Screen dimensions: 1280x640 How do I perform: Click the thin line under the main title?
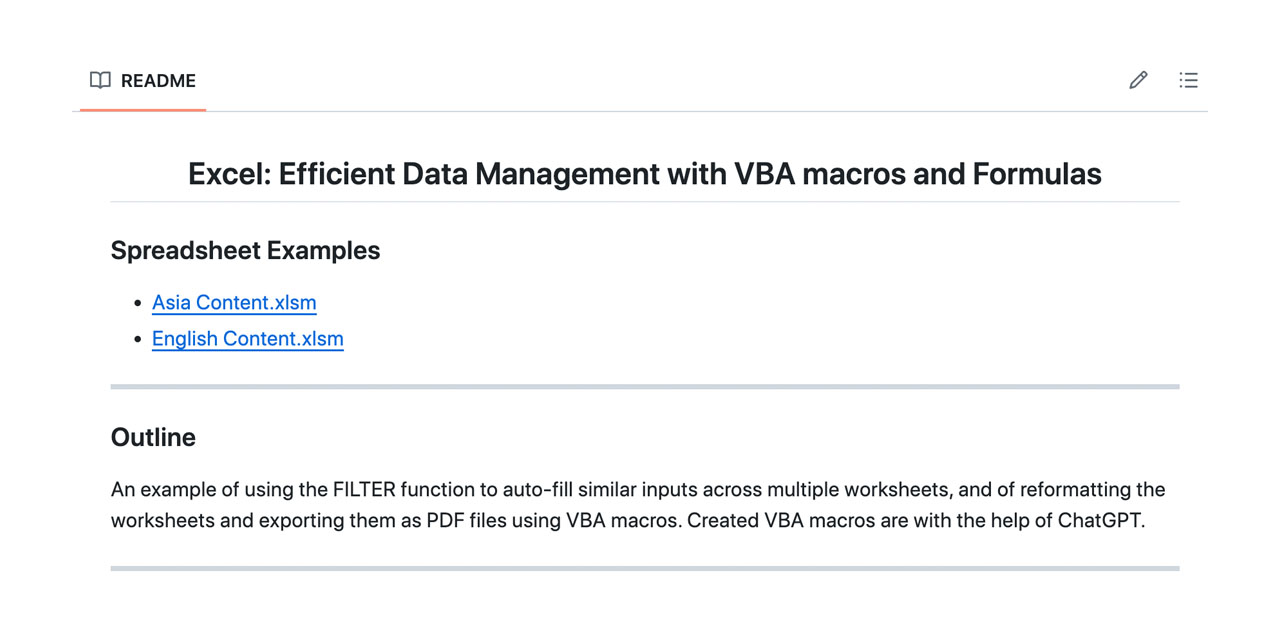point(644,202)
